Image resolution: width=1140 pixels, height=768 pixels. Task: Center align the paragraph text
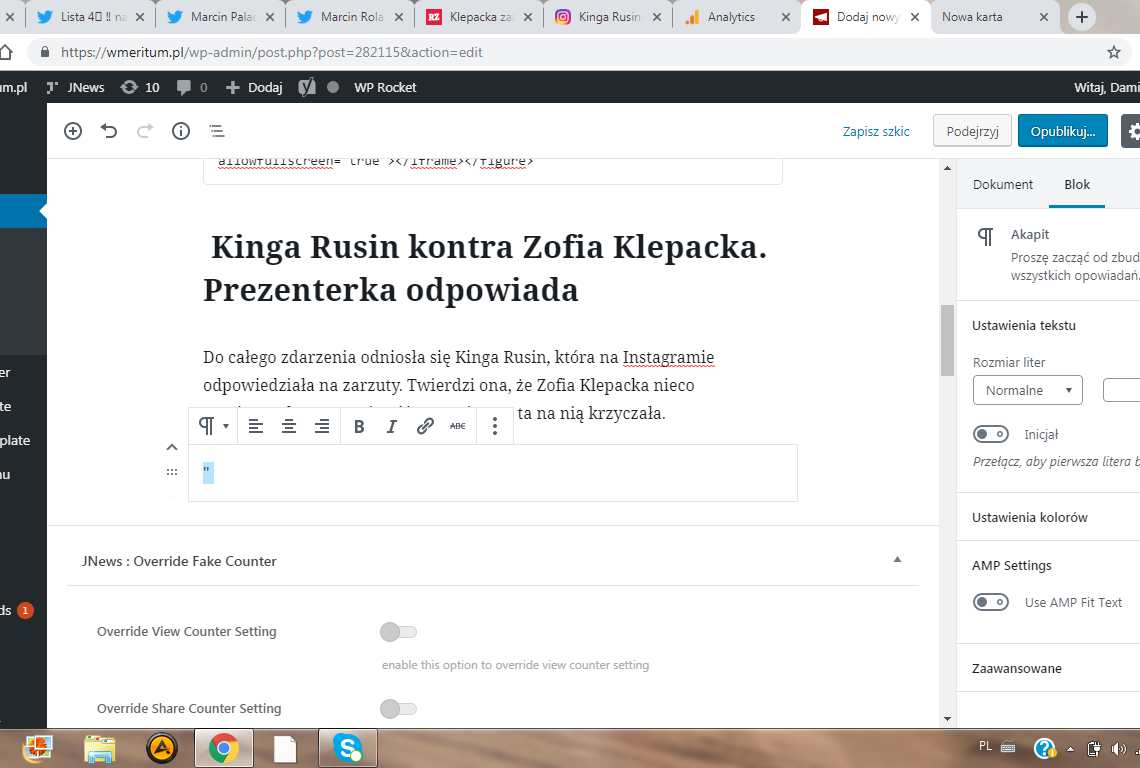[289, 426]
